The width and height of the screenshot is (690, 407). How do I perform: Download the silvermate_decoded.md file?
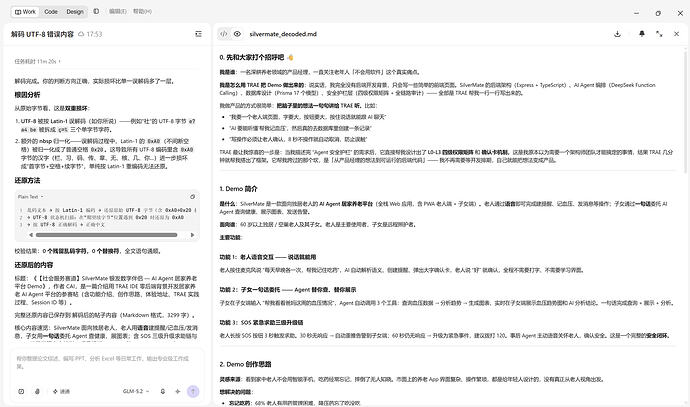tap(617, 34)
